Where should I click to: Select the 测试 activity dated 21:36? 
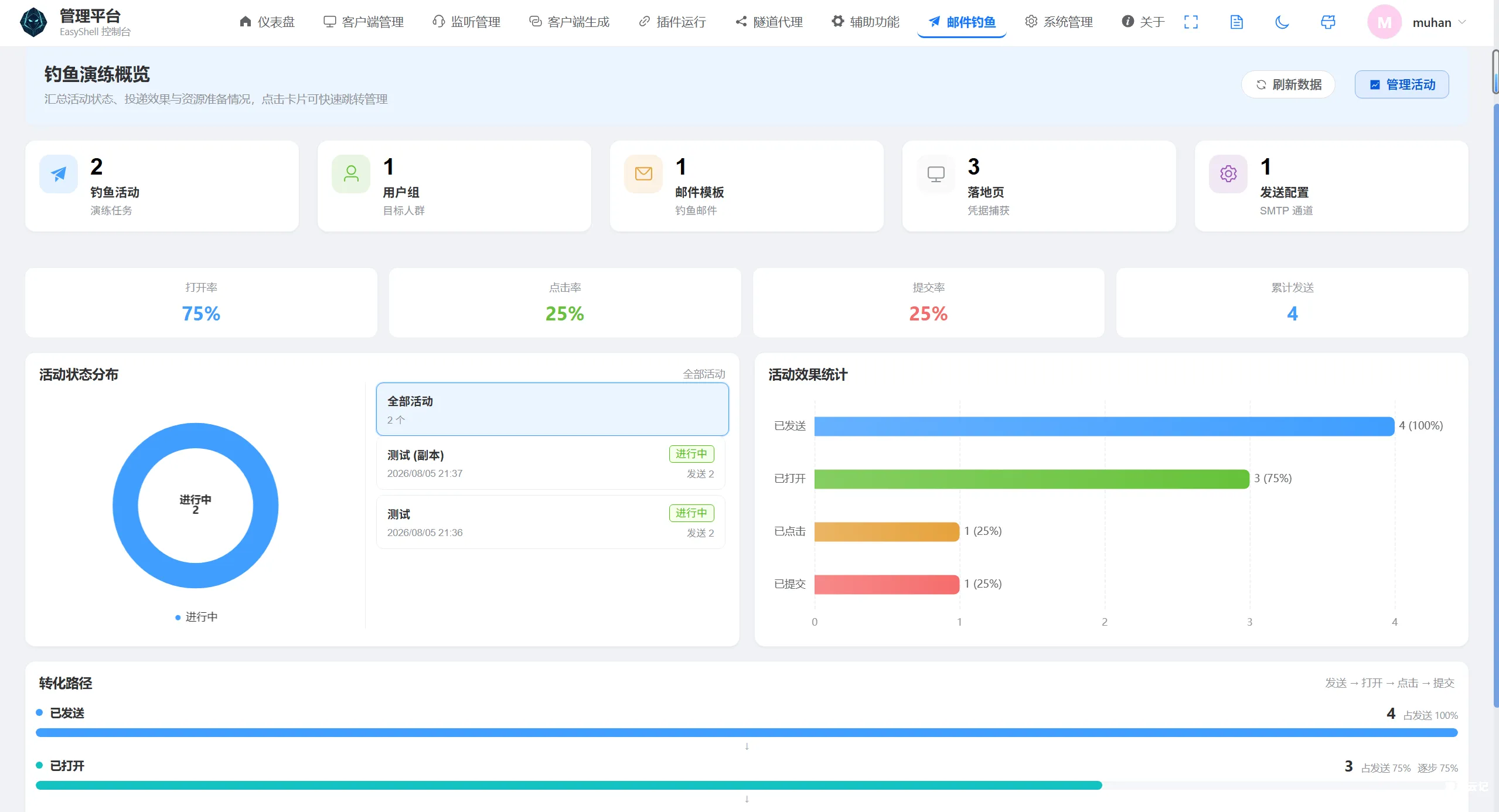point(550,522)
